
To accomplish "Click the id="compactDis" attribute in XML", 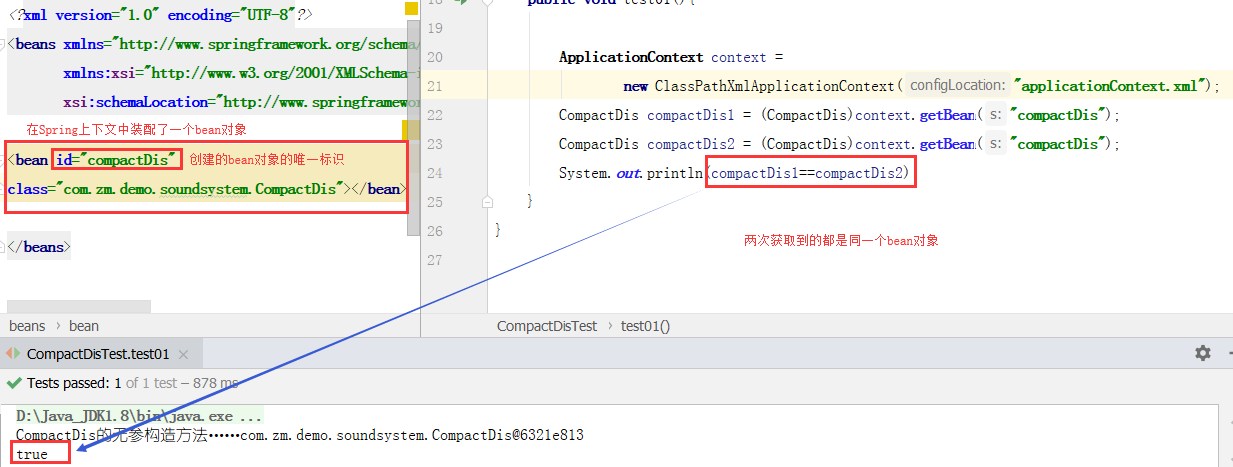I will [116, 159].
